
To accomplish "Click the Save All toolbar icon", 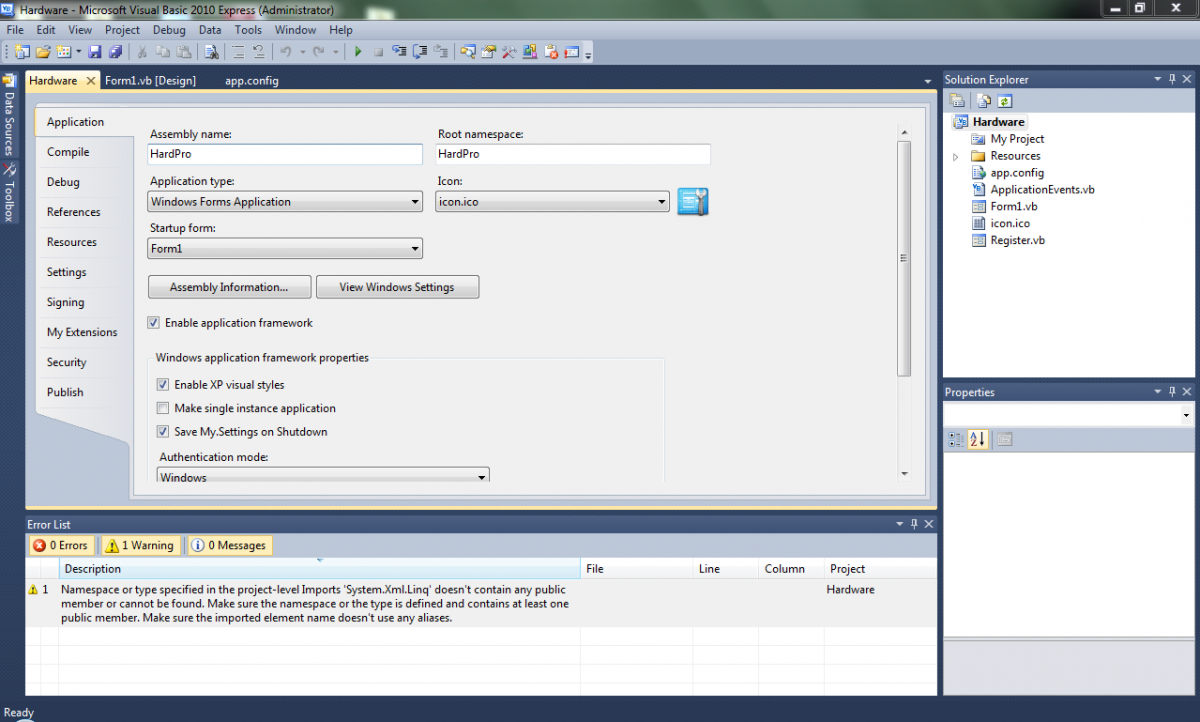I will [x=115, y=51].
